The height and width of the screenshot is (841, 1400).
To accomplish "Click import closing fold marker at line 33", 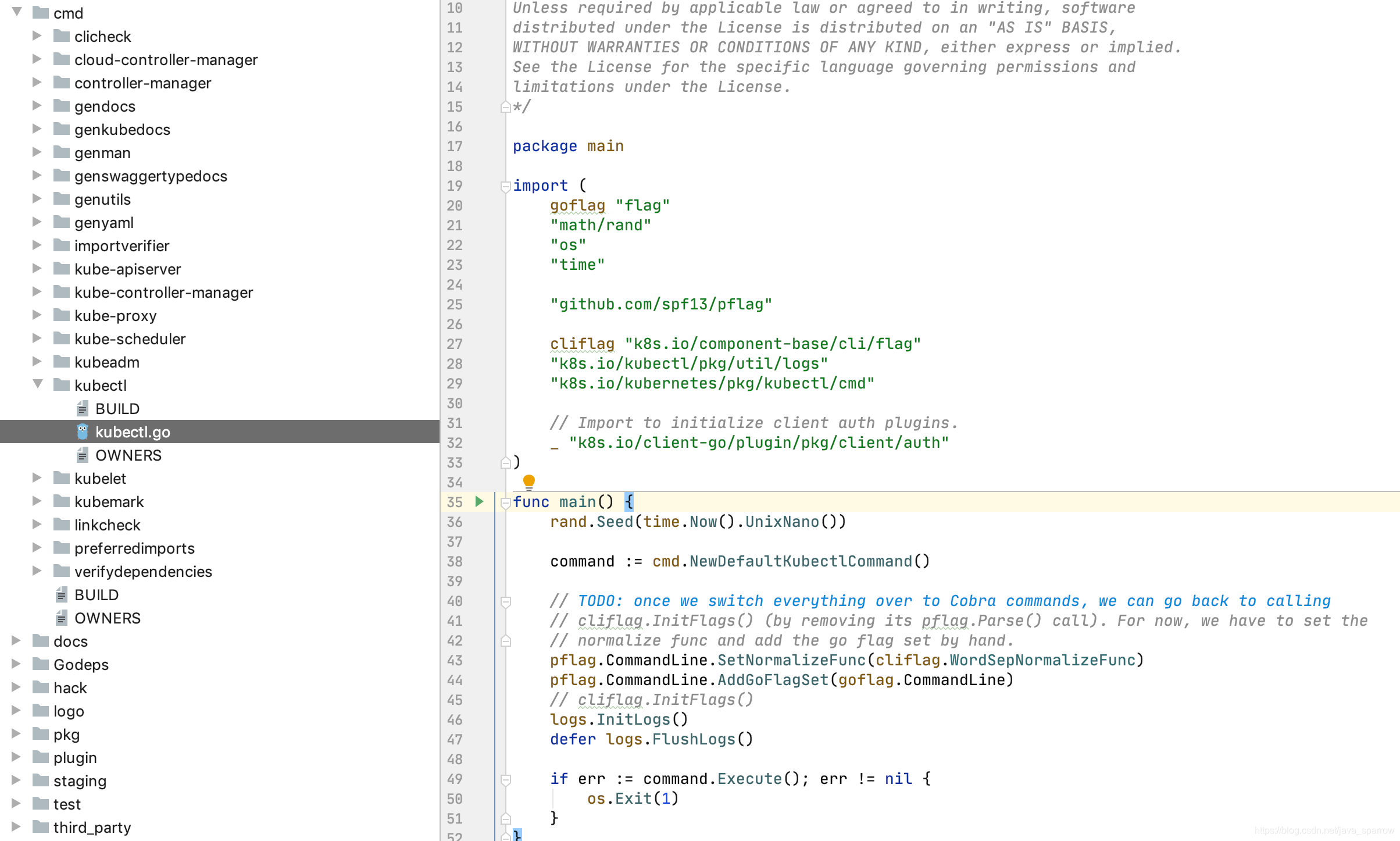I will tap(505, 463).
